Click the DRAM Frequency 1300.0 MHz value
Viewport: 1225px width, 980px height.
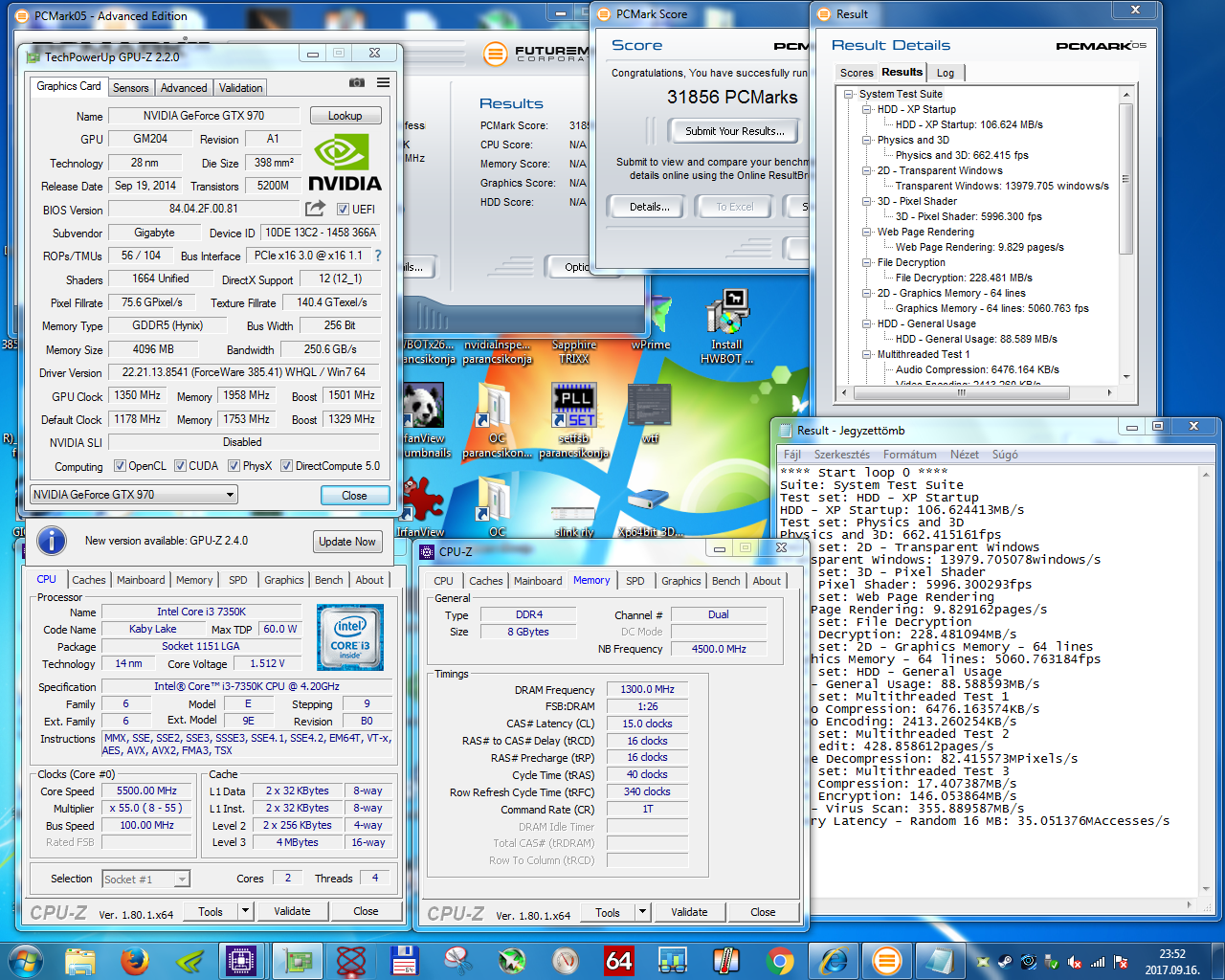click(x=647, y=689)
